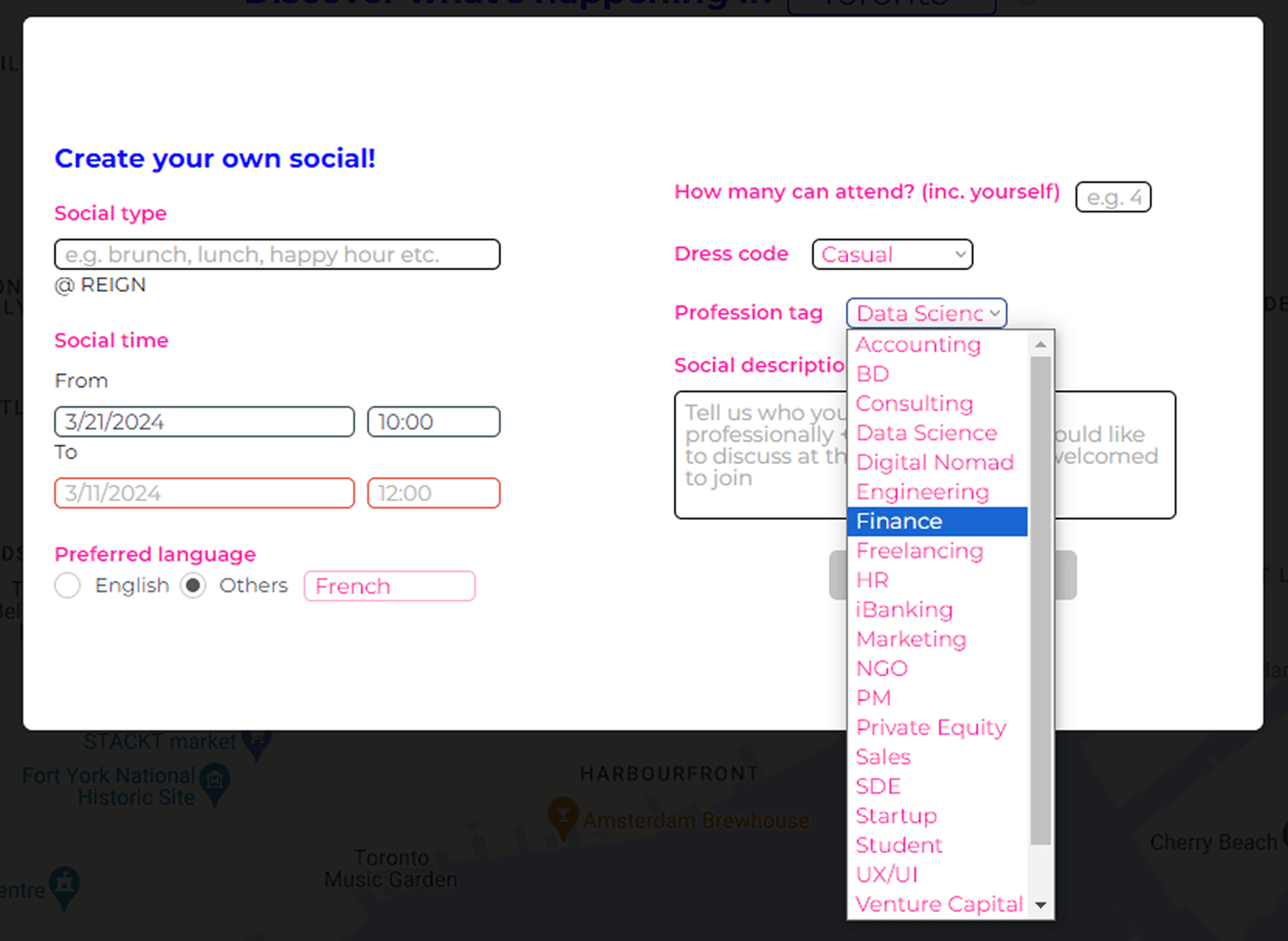Image resolution: width=1288 pixels, height=941 pixels.
Task: Choose Data Science from profession list
Action: 938,433
